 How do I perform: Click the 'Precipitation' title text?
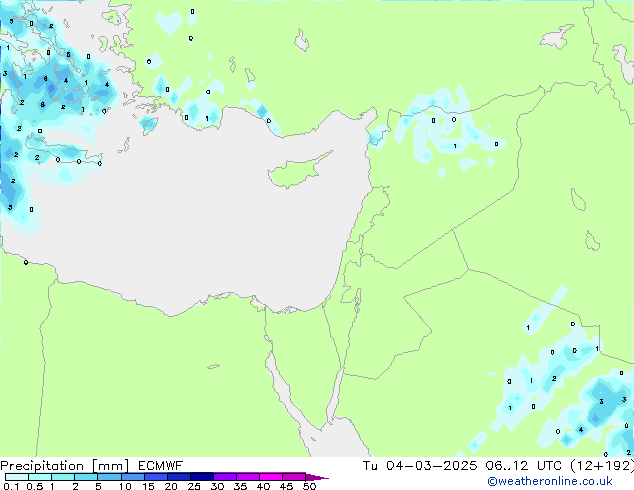(42, 466)
